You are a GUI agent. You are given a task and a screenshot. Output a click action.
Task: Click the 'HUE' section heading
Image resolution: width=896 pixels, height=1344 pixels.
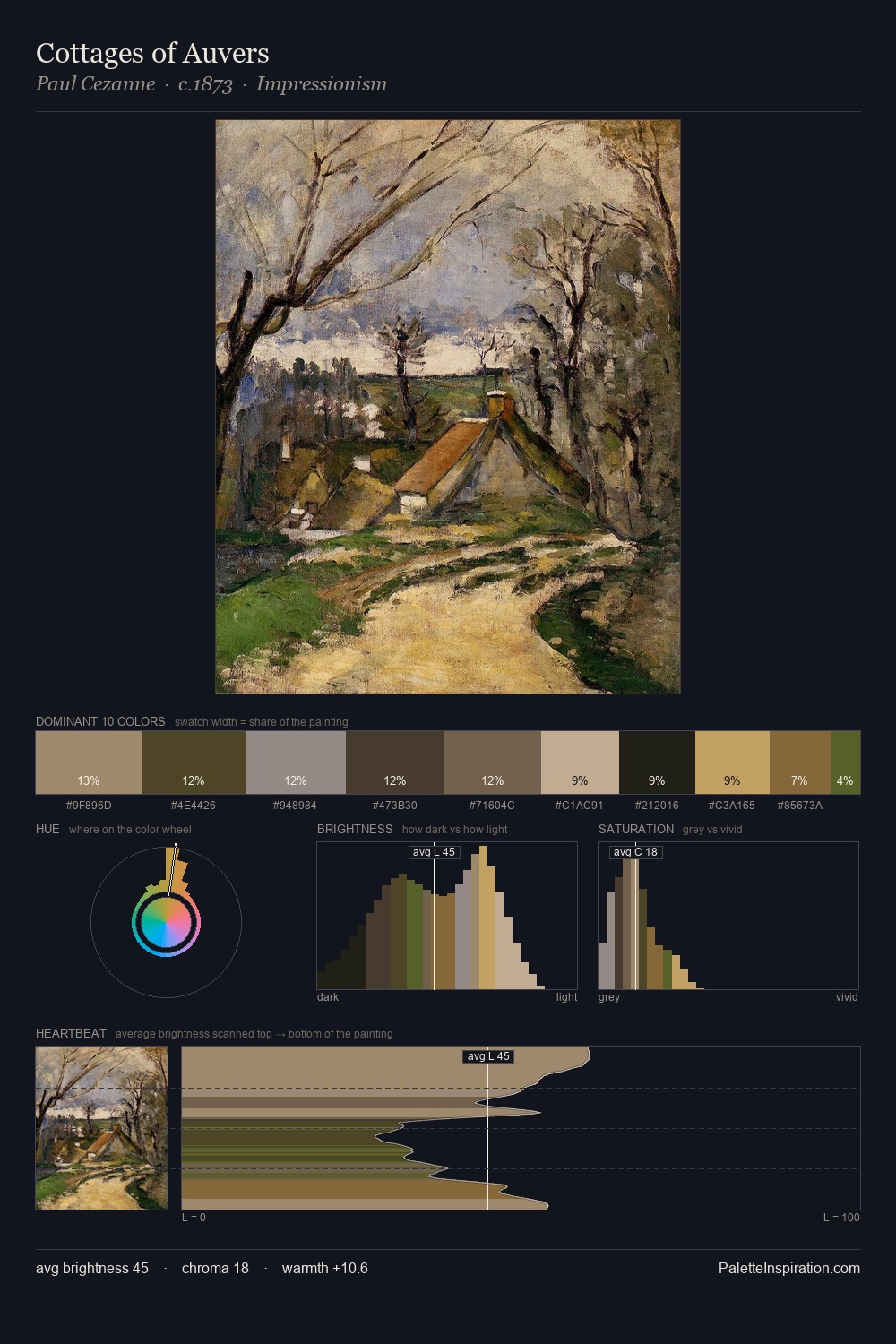tap(47, 829)
